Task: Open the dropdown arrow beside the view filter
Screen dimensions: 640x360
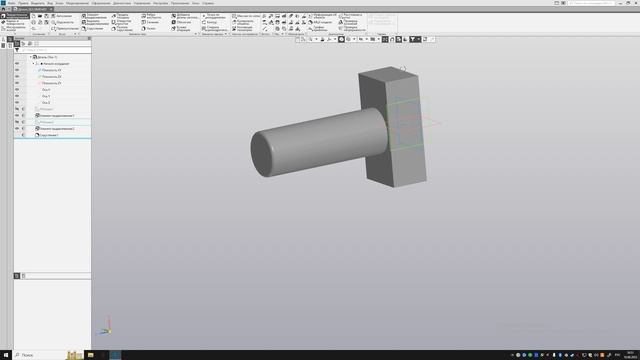Action: tap(418, 39)
